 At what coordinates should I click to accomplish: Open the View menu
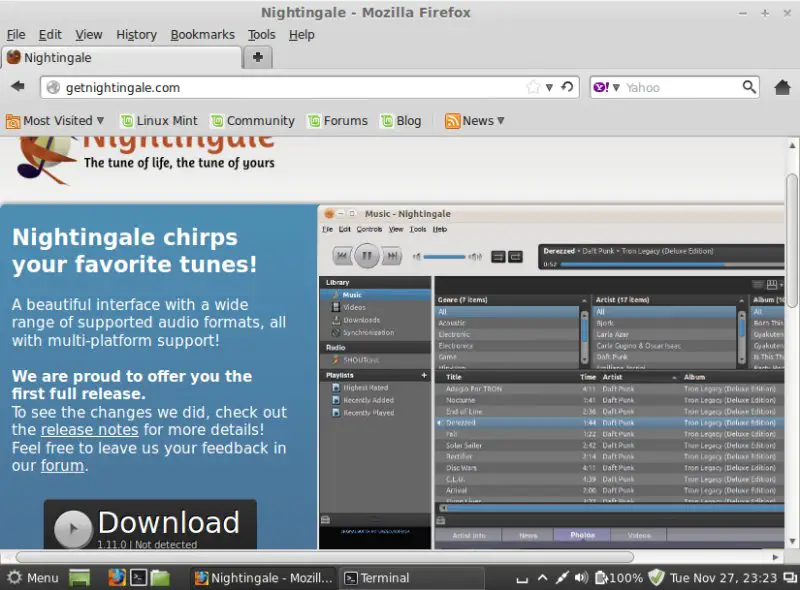click(89, 35)
